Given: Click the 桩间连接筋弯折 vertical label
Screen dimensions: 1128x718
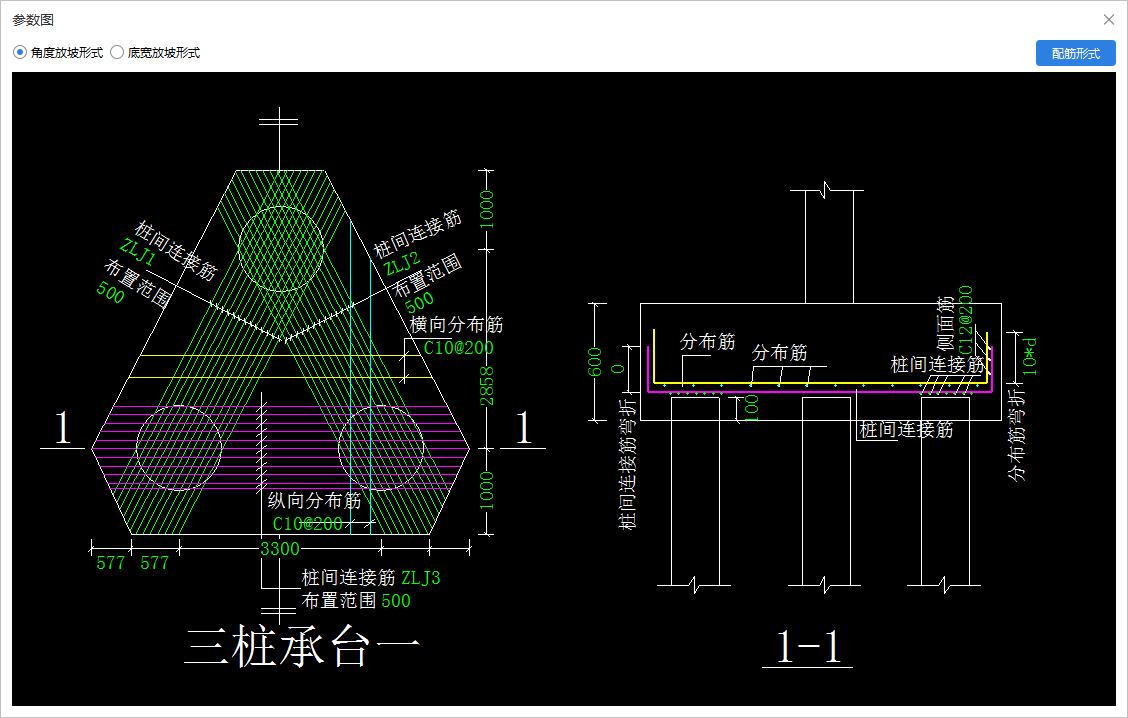Looking at the screenshot, I should pyautogui.click(x=628, y=465).
